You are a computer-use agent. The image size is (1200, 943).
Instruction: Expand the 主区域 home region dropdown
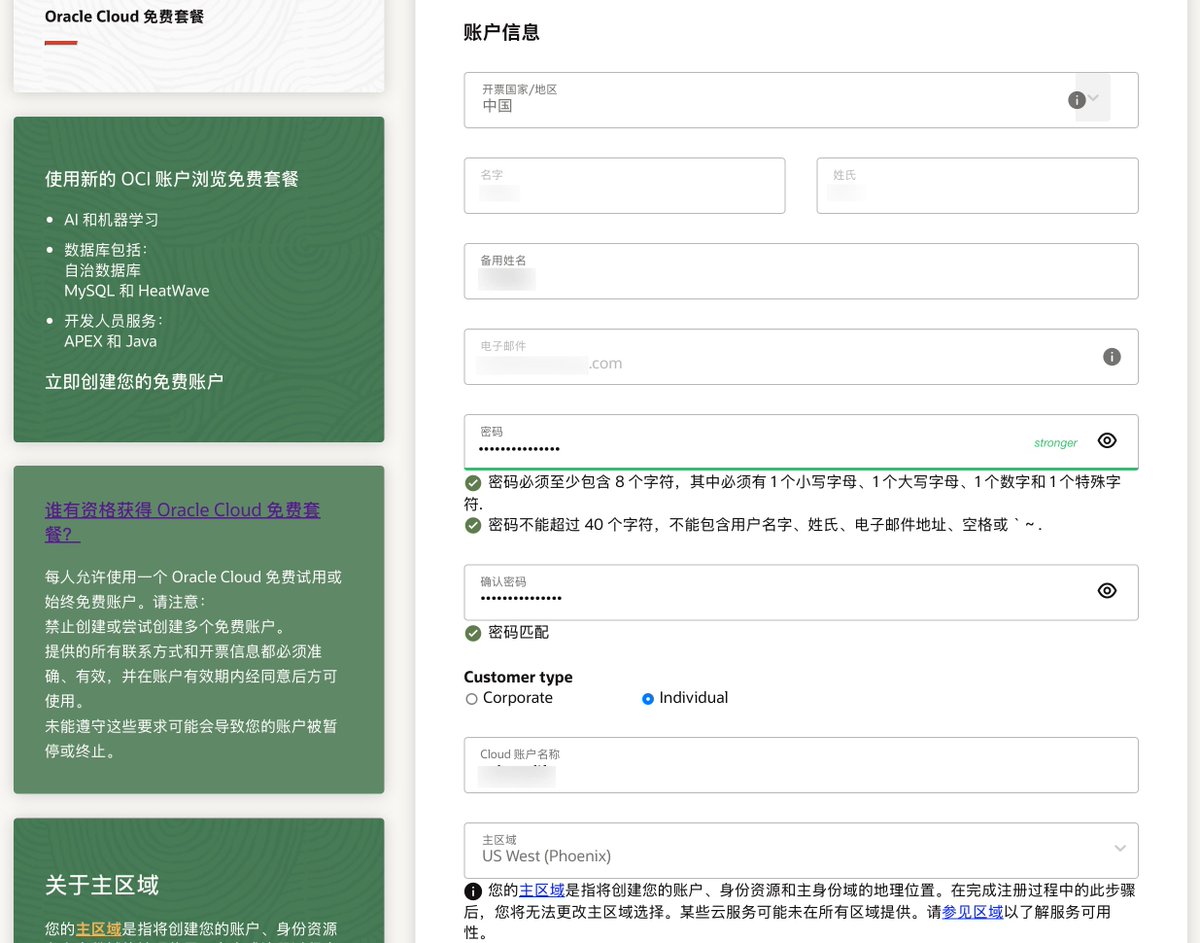(1120, 849)
